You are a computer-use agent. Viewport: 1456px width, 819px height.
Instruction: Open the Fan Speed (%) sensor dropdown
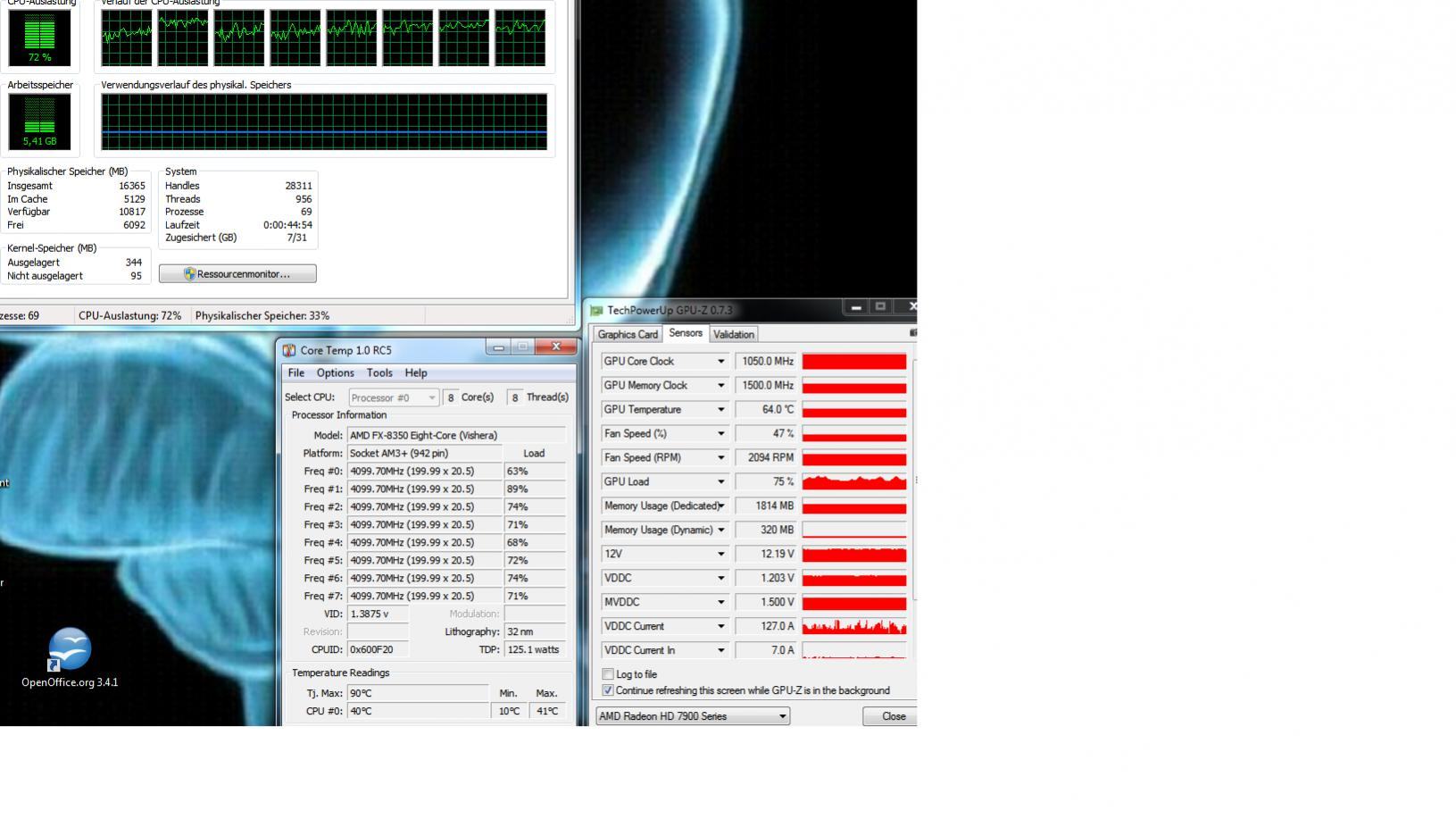click(721, 434)
